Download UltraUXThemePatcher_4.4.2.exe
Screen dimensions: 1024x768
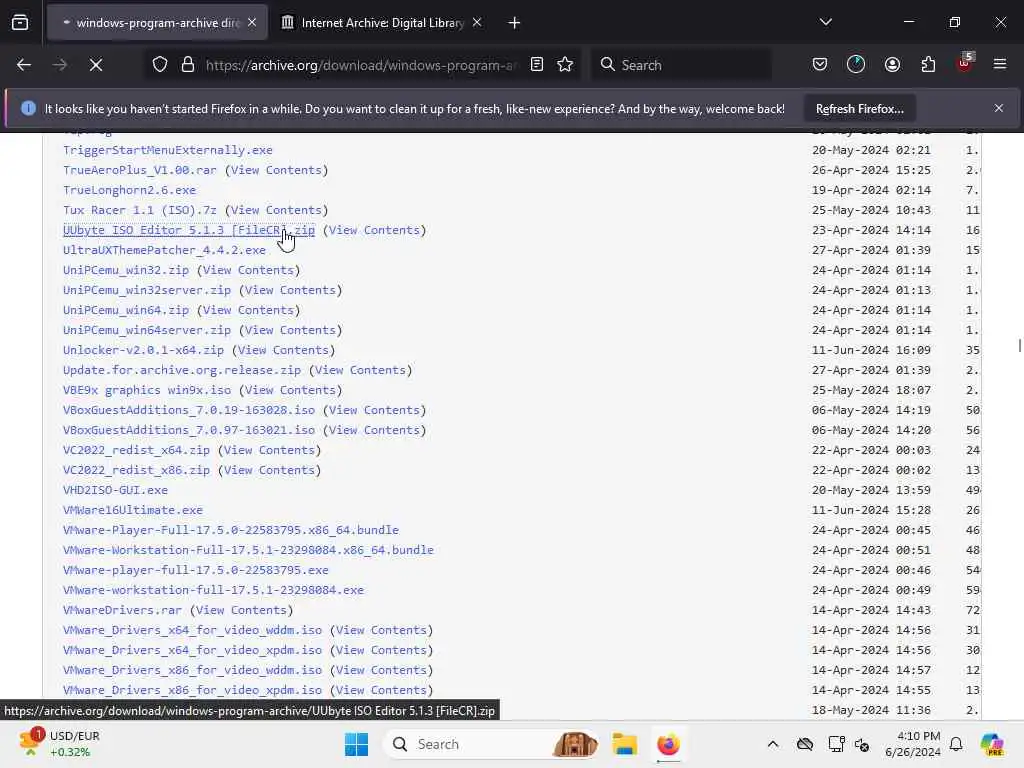pyautogui.click(x=165, y=250)
